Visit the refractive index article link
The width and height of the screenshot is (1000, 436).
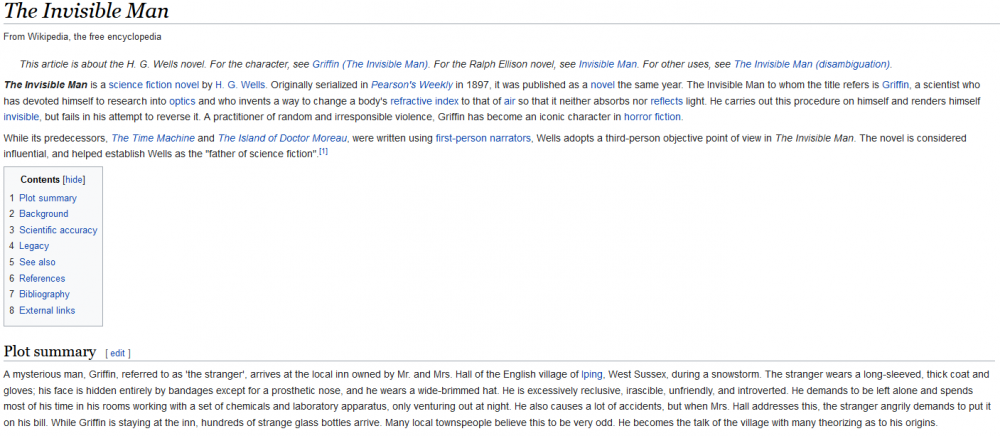point(425,101)
